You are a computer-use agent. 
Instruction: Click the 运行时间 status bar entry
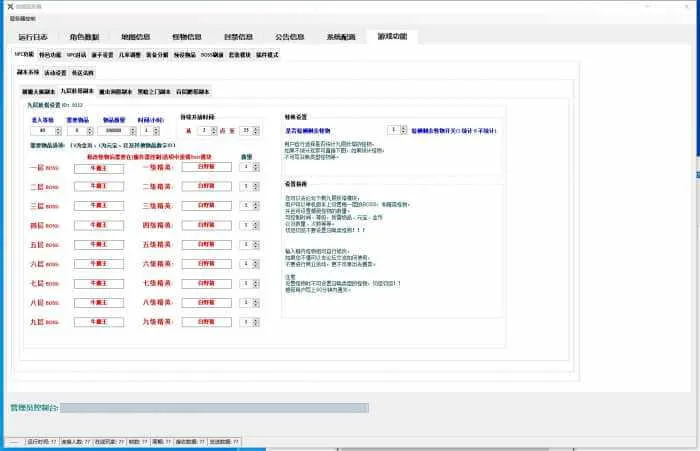41,442
